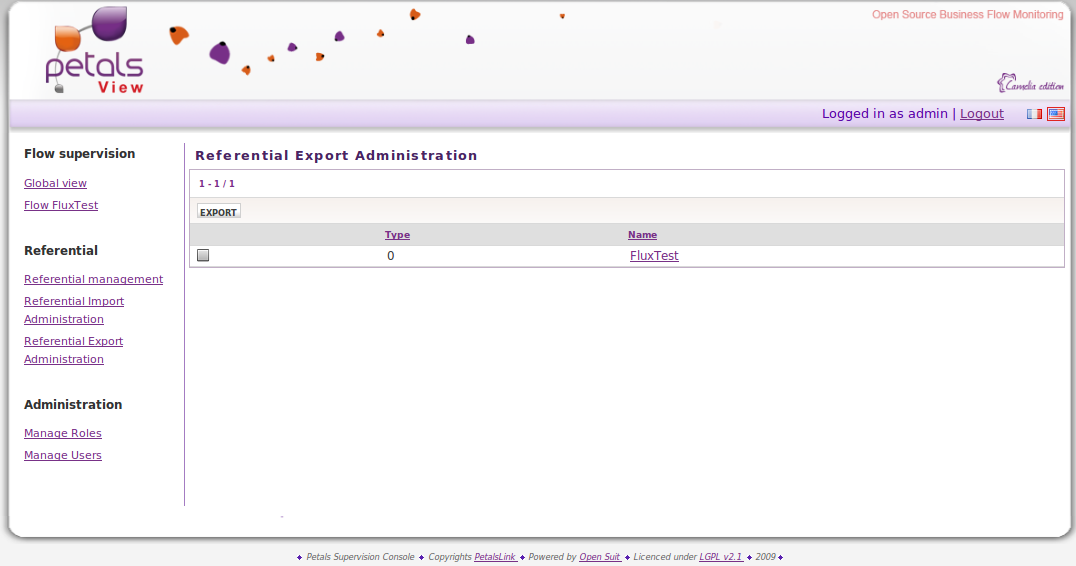
Task: Sort the table by Name column
Action: click(x=642, y=235)
